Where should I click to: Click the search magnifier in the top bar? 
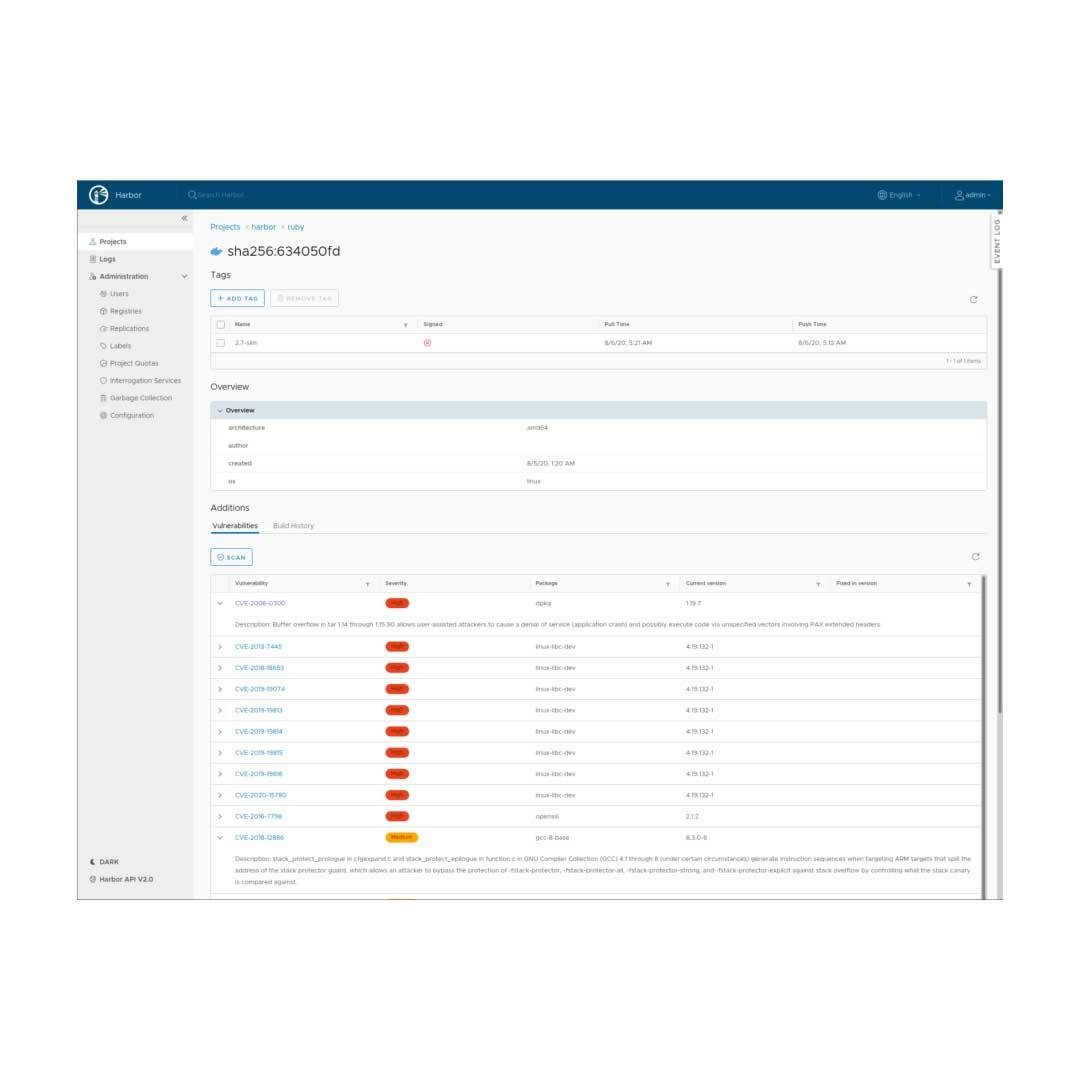192,194
